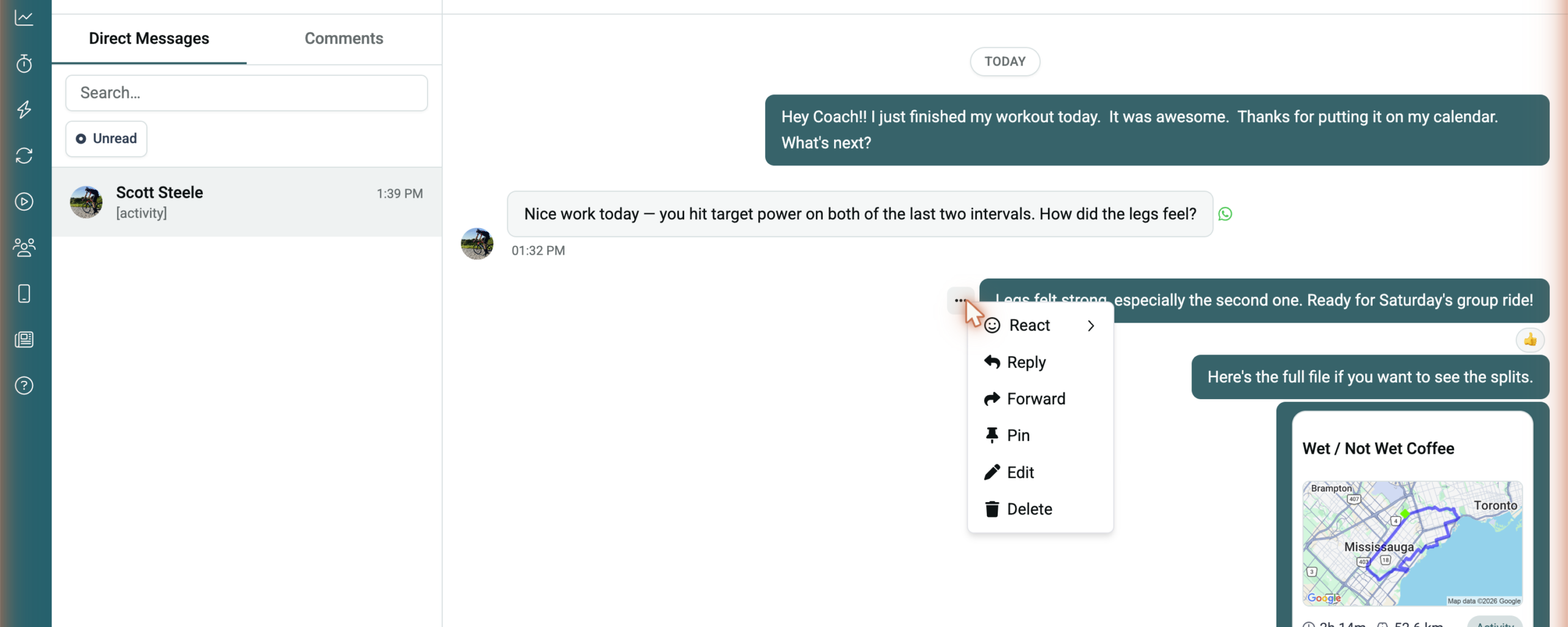Screen dimensions: 1568x627
Task: Toggle the Unread filter
Action: [x=107, y=138]
